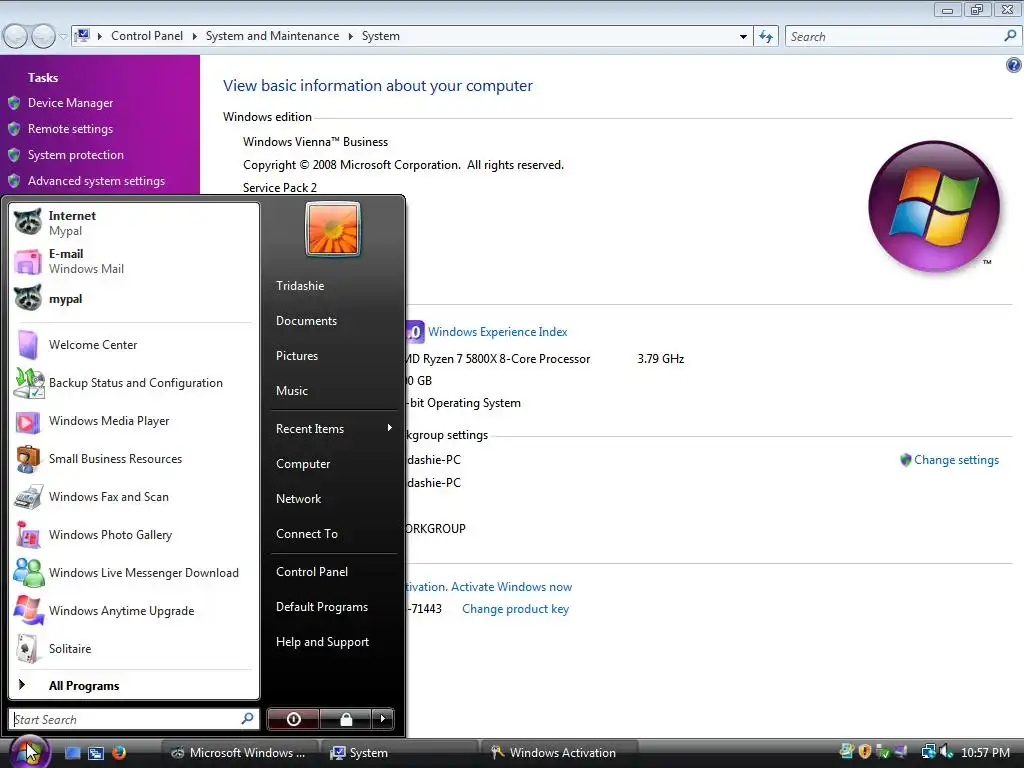
Task: Click the security shield tray icon
Action: click(865, 752)
